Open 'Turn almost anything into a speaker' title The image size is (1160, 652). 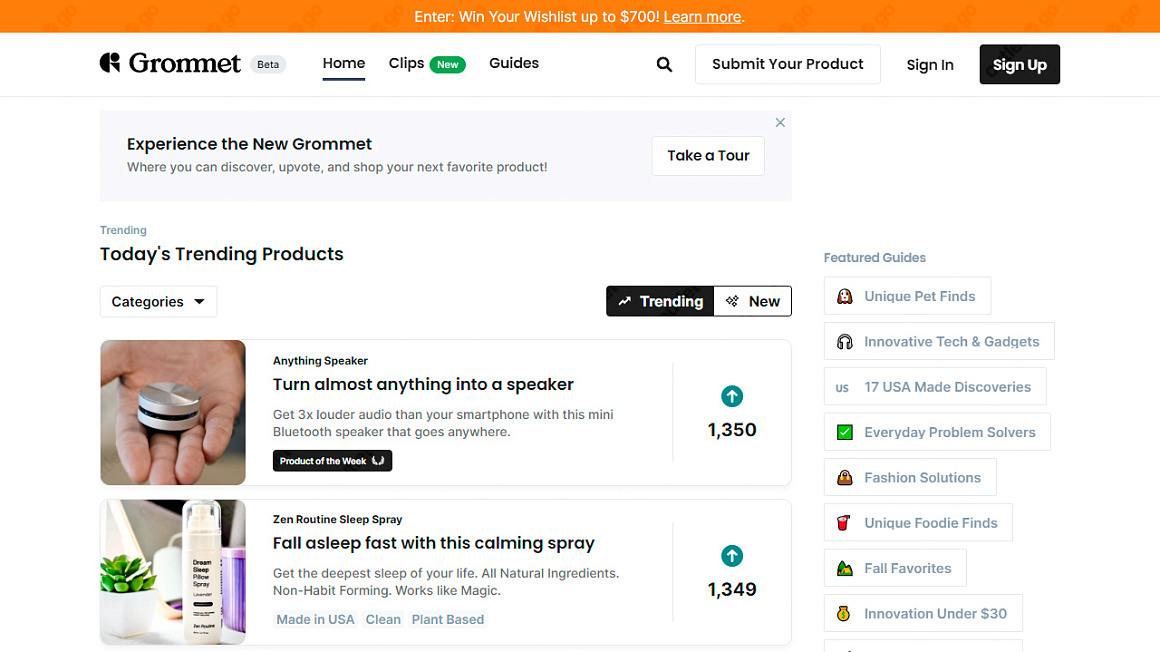pos(423,385)
